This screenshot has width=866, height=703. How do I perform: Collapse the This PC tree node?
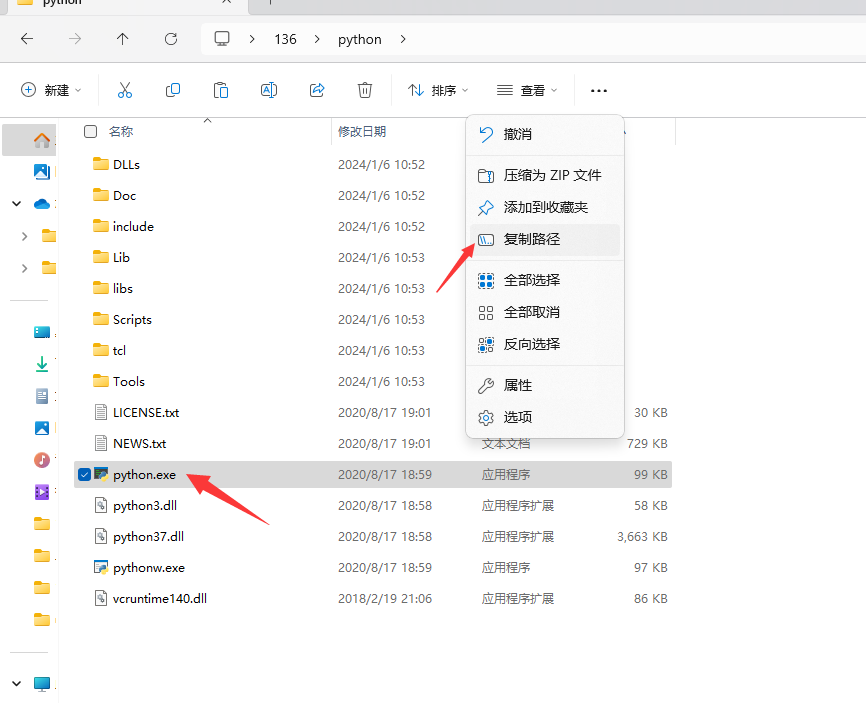pos(17,684)
